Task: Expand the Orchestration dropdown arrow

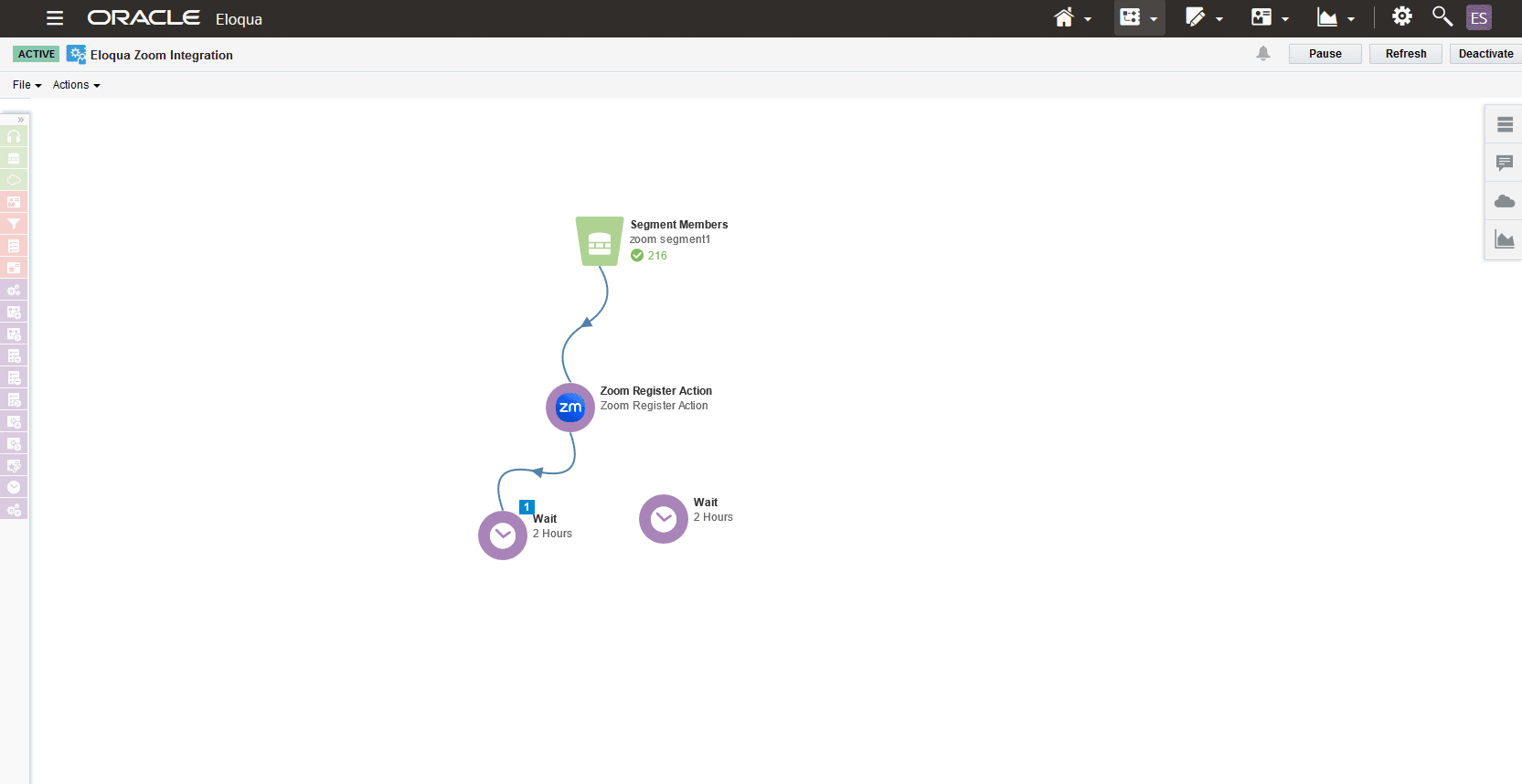Action: tap(1154, 19)
